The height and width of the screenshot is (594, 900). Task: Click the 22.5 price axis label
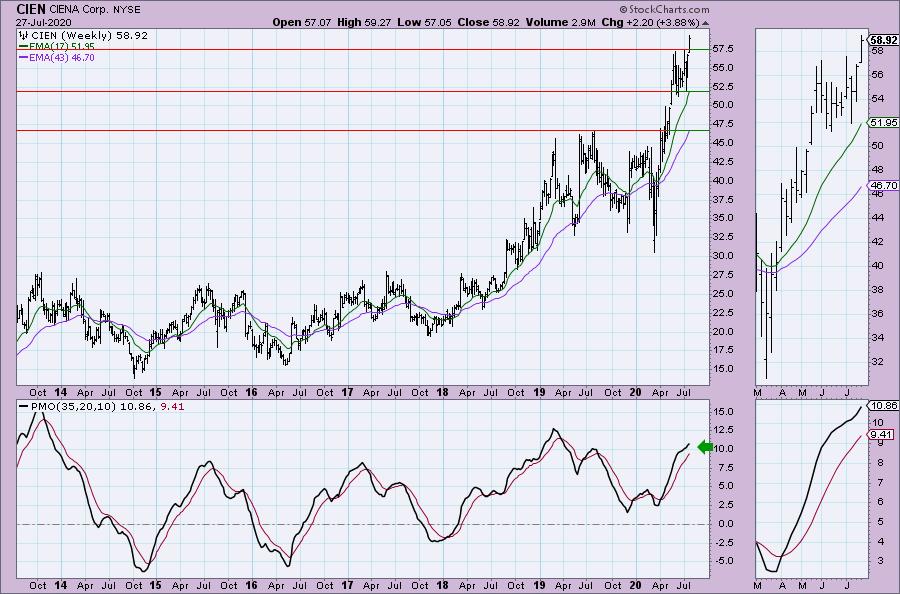click(x=722, y=313)
